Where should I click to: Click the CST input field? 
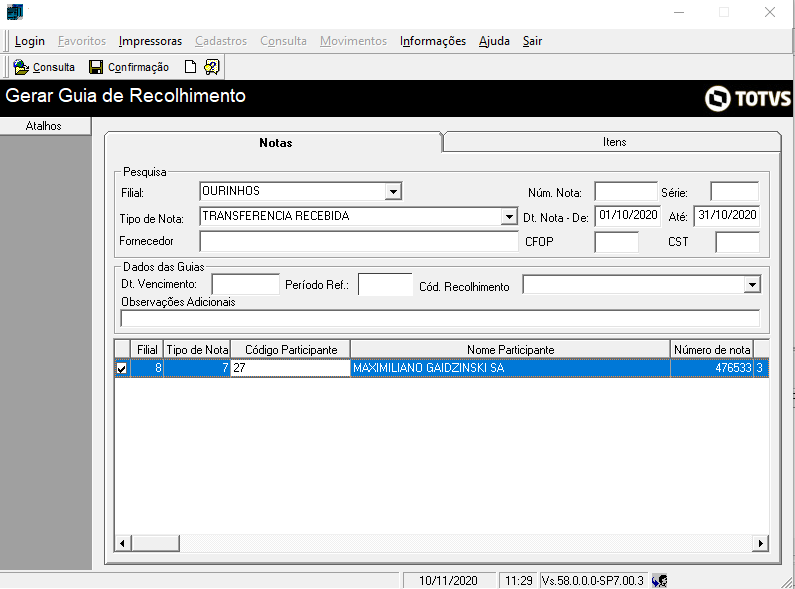737,242
